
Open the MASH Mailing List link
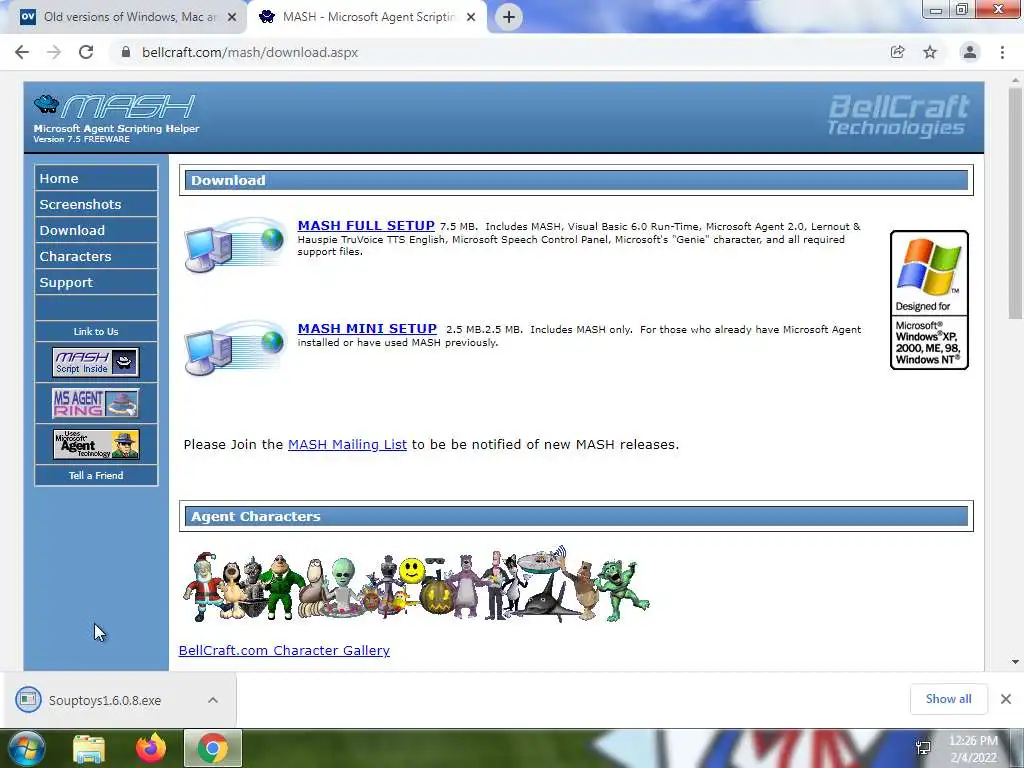[347, 445]
